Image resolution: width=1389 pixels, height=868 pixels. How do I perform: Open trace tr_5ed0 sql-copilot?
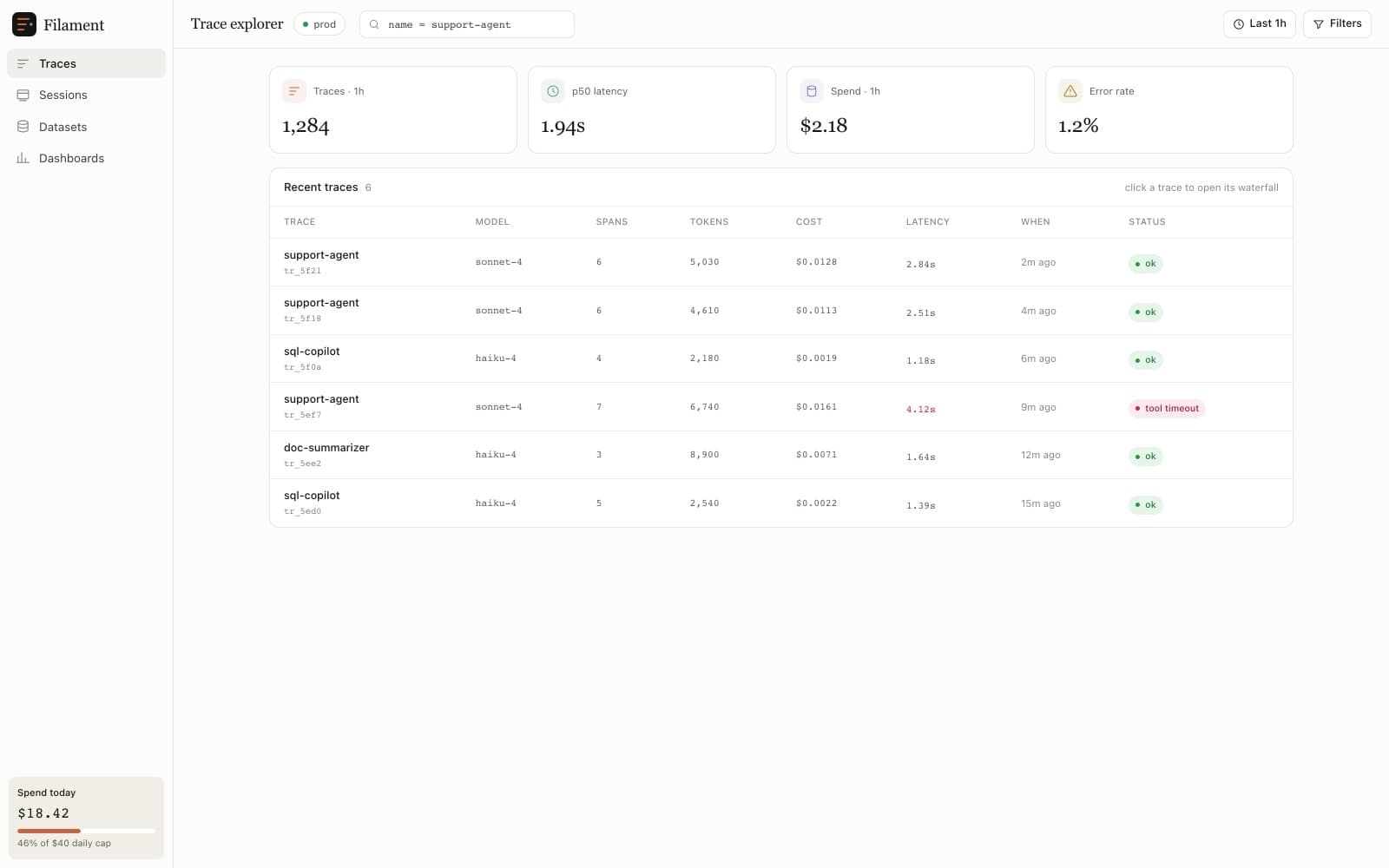coord(780,503)
